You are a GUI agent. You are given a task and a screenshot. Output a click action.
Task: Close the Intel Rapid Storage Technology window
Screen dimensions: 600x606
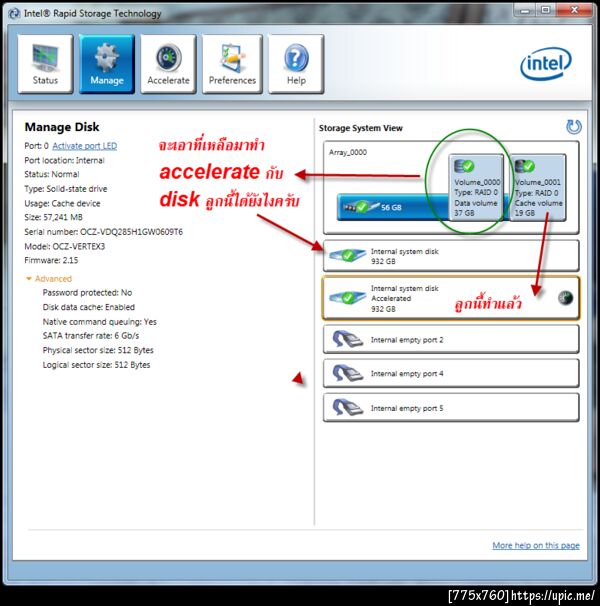point(574,10)
